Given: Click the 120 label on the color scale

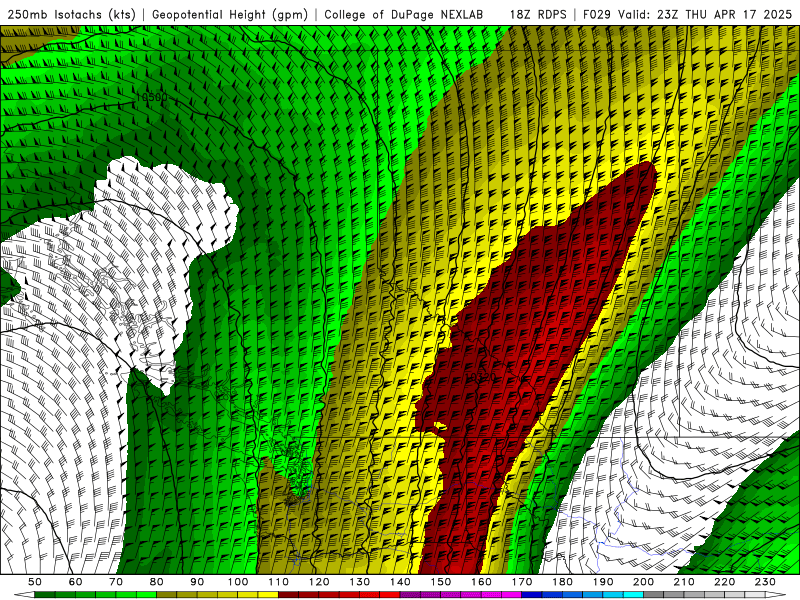Looking at the screenshot, I should pos(319,582).
